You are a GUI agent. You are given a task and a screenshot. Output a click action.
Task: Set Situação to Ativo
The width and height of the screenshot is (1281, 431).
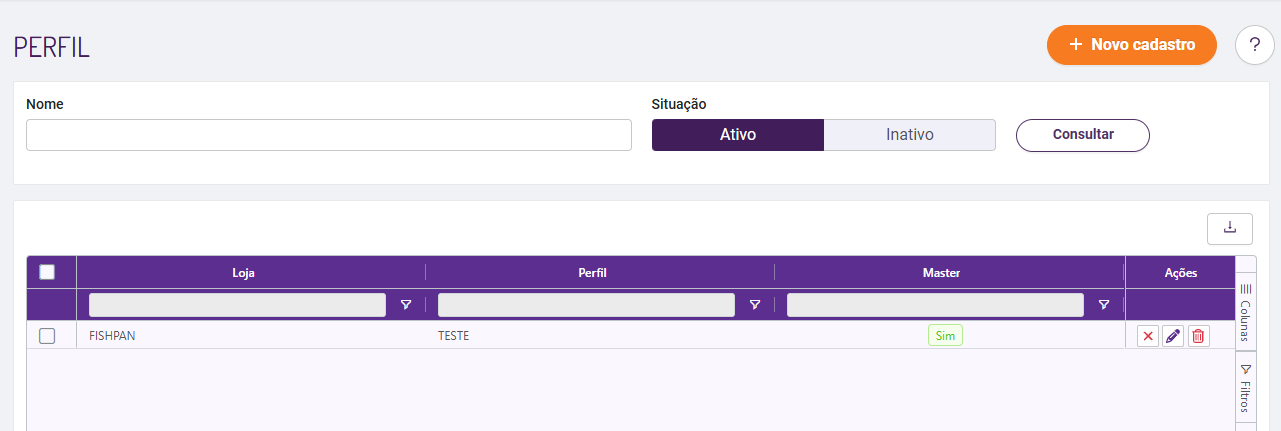(737, 135)
